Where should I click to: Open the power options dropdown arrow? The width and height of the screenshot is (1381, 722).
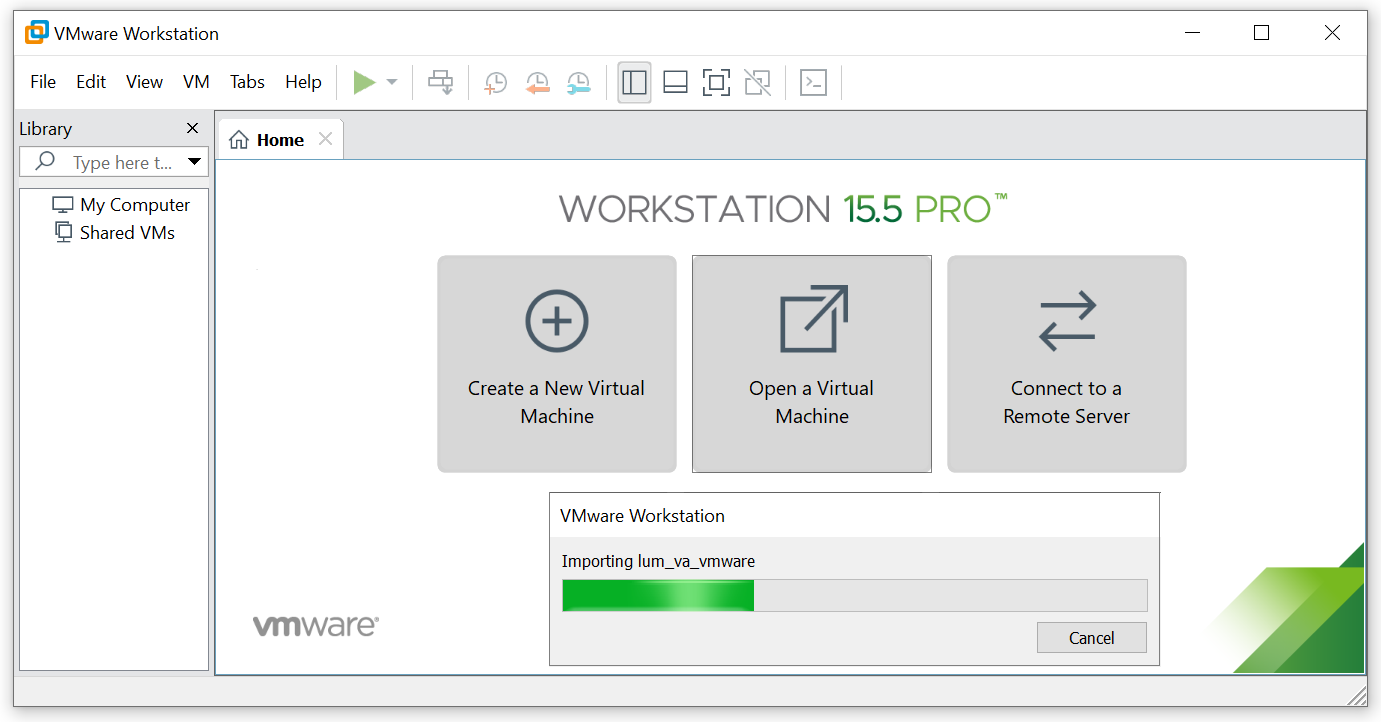(x=390, y=82)
